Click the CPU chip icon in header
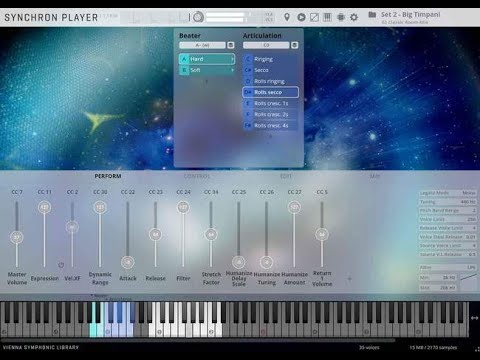This screenshot has width=480, height=360. click(x=341, y=17)
